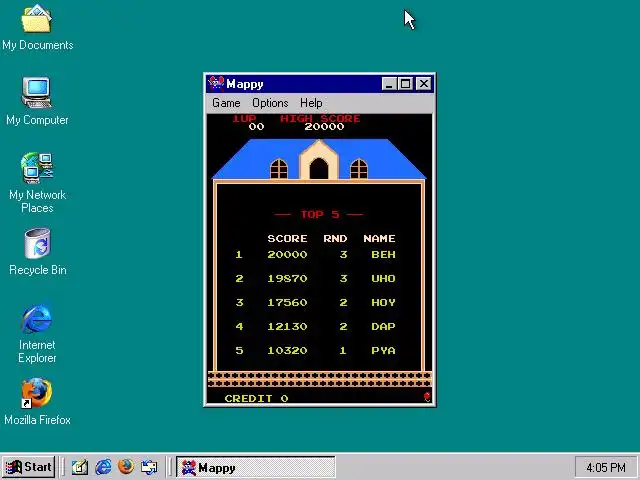Viewport: 640px width, 480px height.
Task: Click the CREDIT 0 text
Action: coord(256,398)
